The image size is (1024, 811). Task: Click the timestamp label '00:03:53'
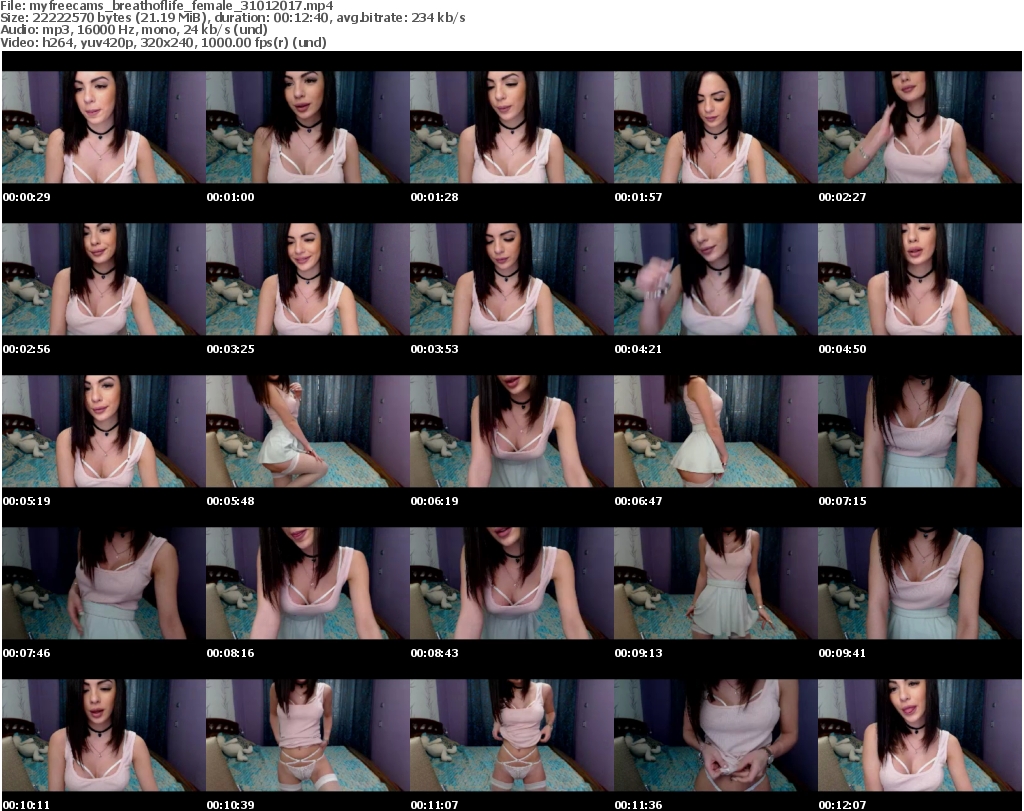[x=434, y=349]
